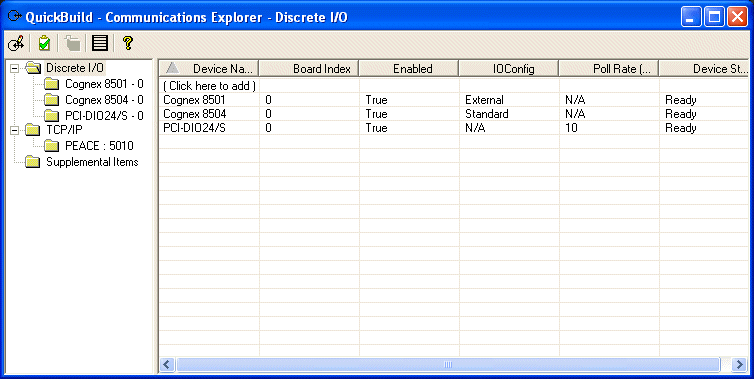Click the folder icon beside Supplemental Items
The width and height of the screenshot is (754, 379).
(x=32, y=162)
